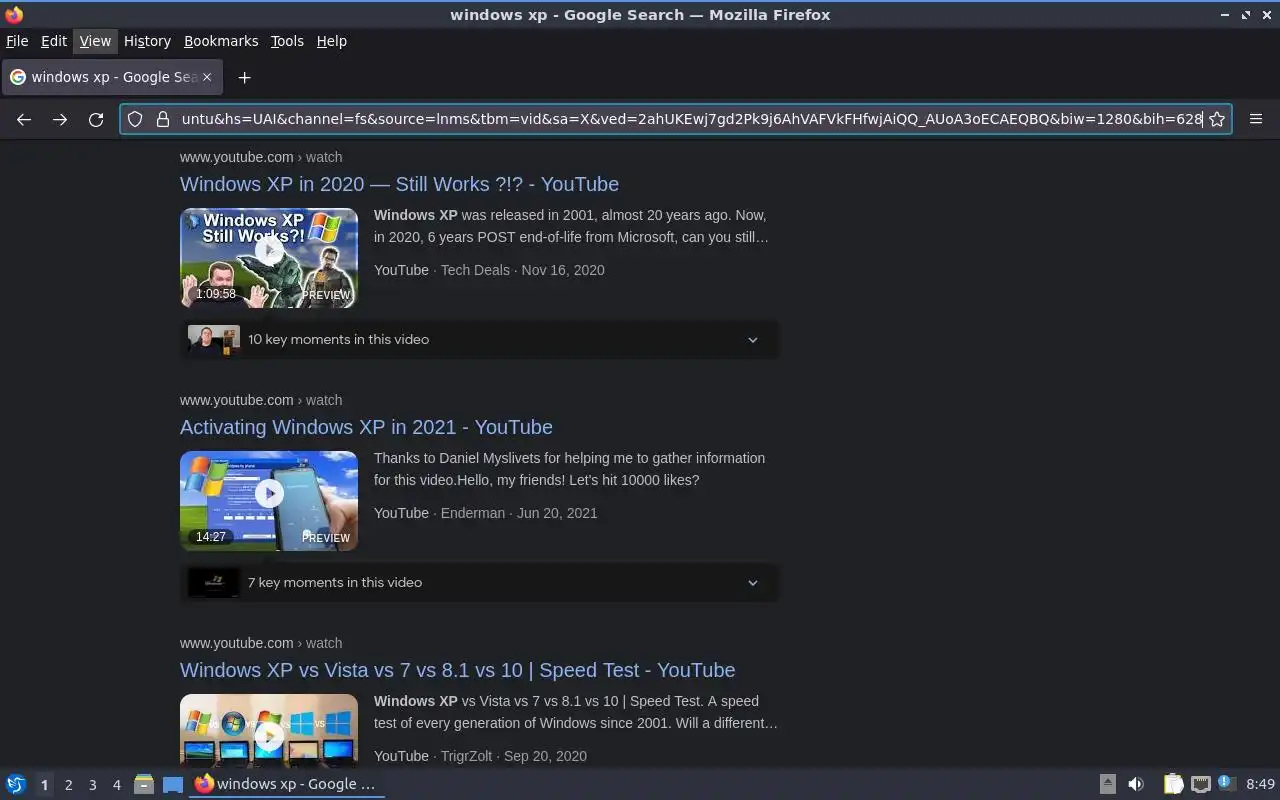The image size is (1280, 800).
Task: Click the removable media eject tray icon
Action: 1108,785
